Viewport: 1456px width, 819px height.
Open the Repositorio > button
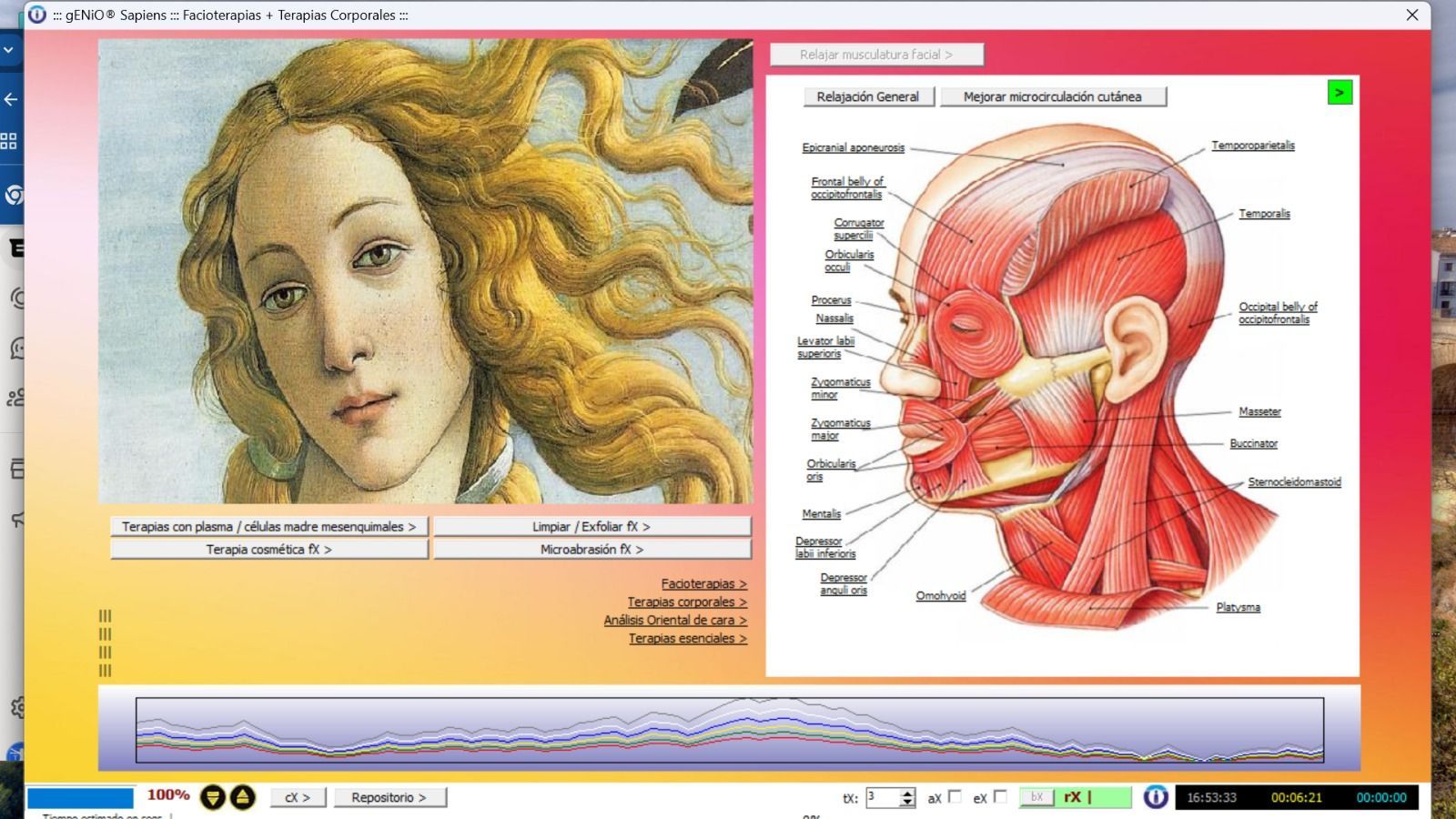389,797
